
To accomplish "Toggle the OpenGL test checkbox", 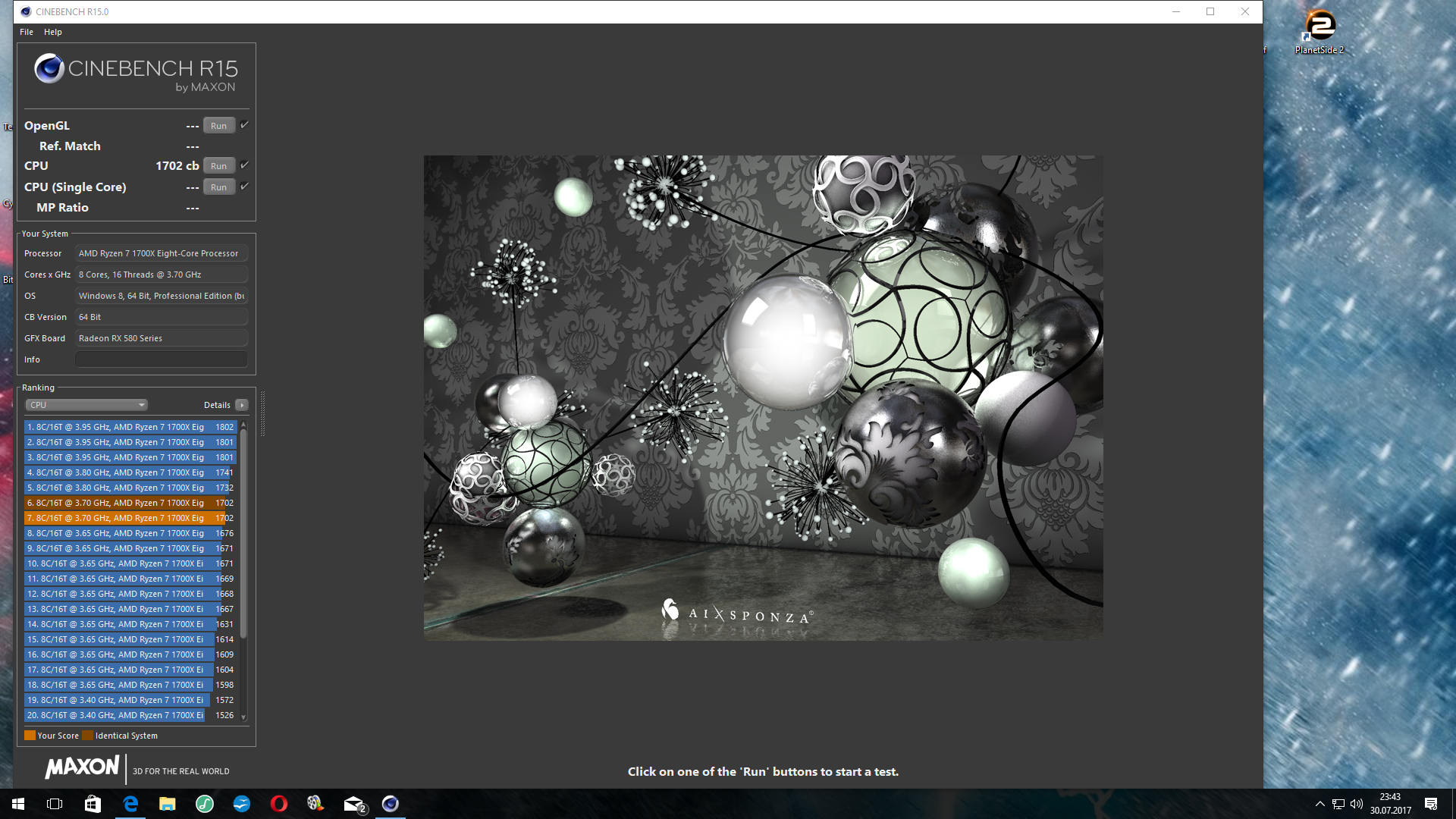I will point(244,125).
